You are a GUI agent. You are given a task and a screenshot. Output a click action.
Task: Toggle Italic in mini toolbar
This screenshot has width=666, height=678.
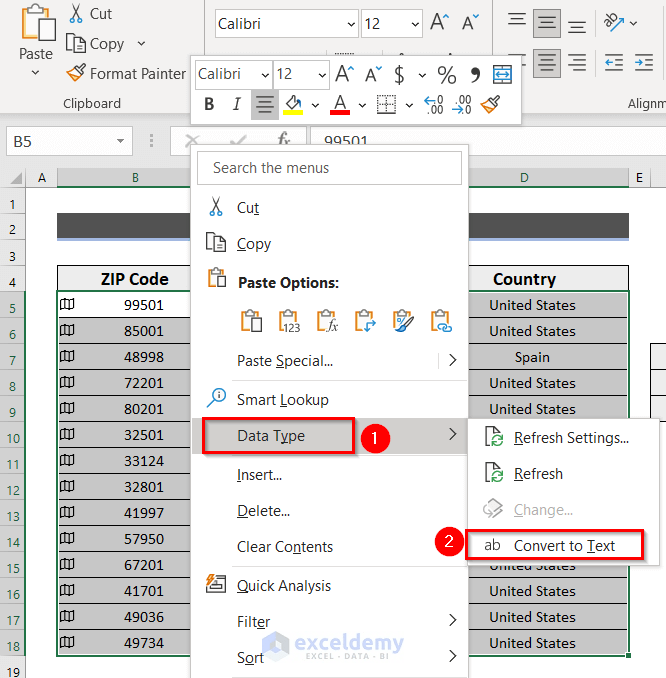coord(237,104)
